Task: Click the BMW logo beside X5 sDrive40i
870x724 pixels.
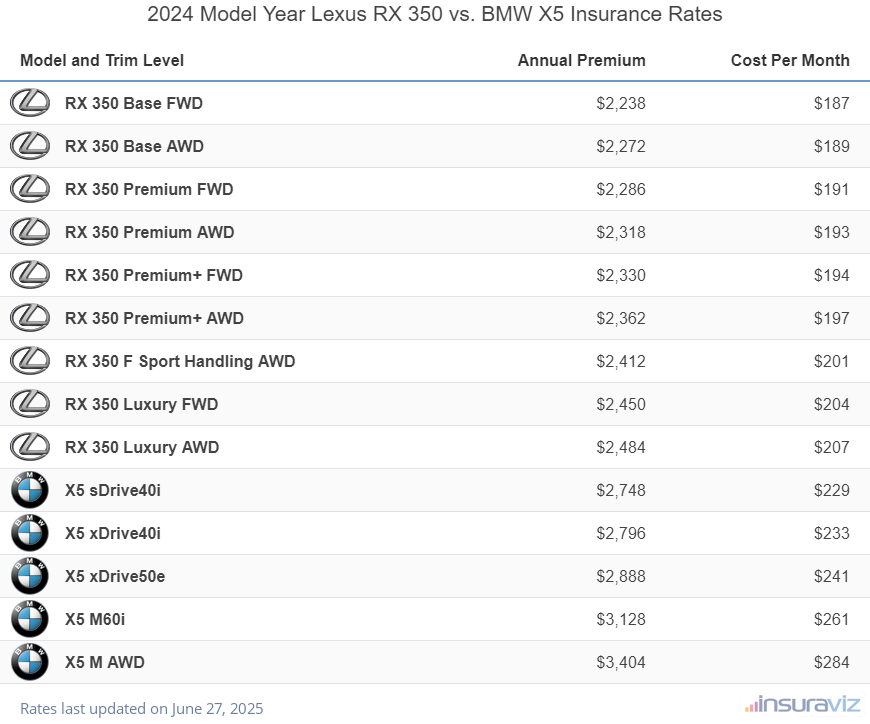Action: pyautogui.click(x=30, y=490)
